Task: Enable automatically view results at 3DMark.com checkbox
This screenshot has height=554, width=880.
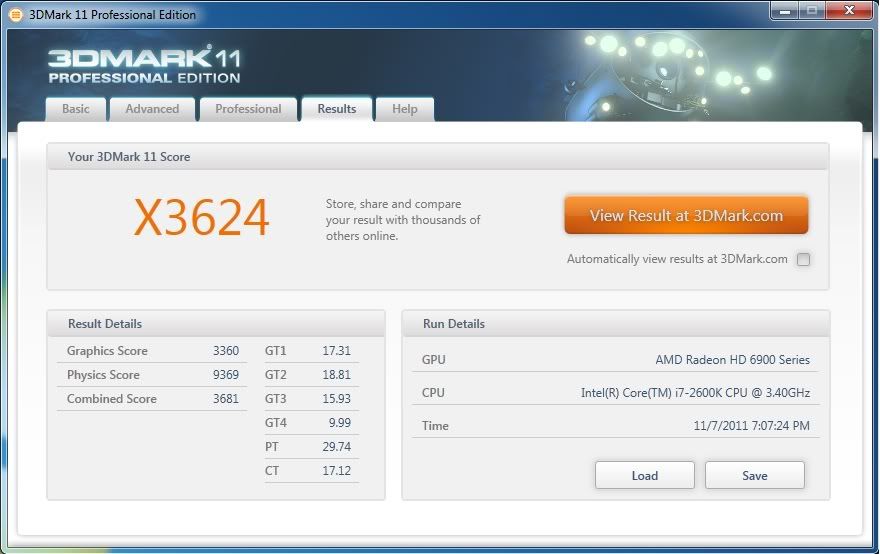Action: (803, 259)
